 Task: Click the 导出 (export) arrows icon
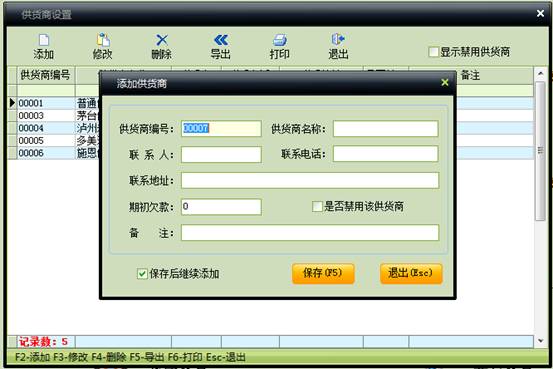(x=221, y=40)
